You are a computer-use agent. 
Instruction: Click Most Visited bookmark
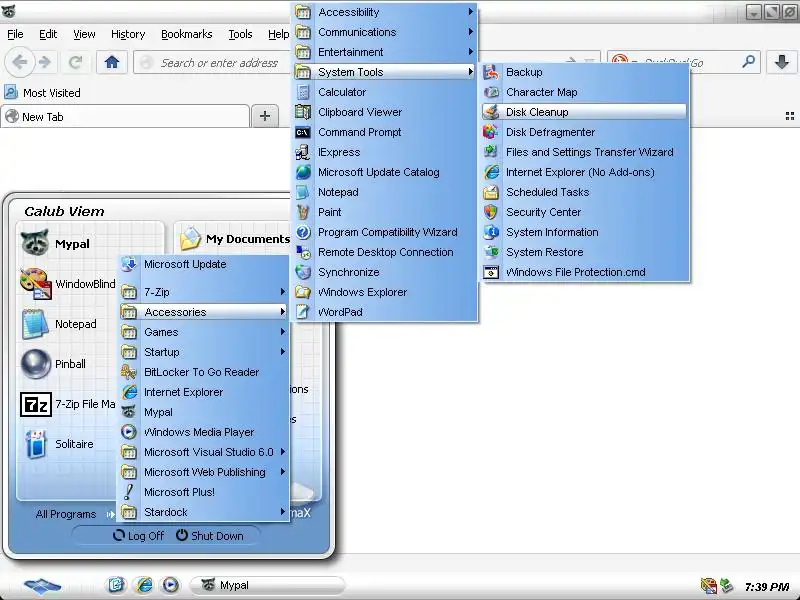(42, 92)
